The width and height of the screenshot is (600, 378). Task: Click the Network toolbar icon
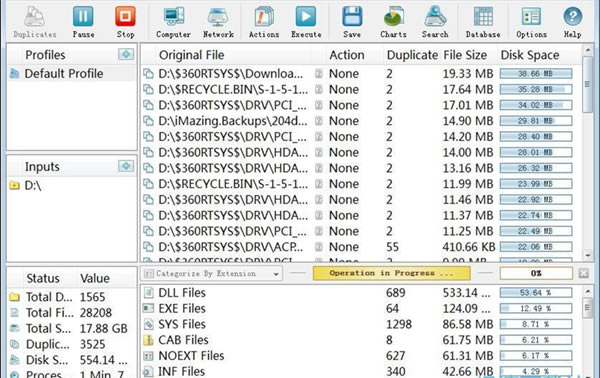tap(218, 22)
